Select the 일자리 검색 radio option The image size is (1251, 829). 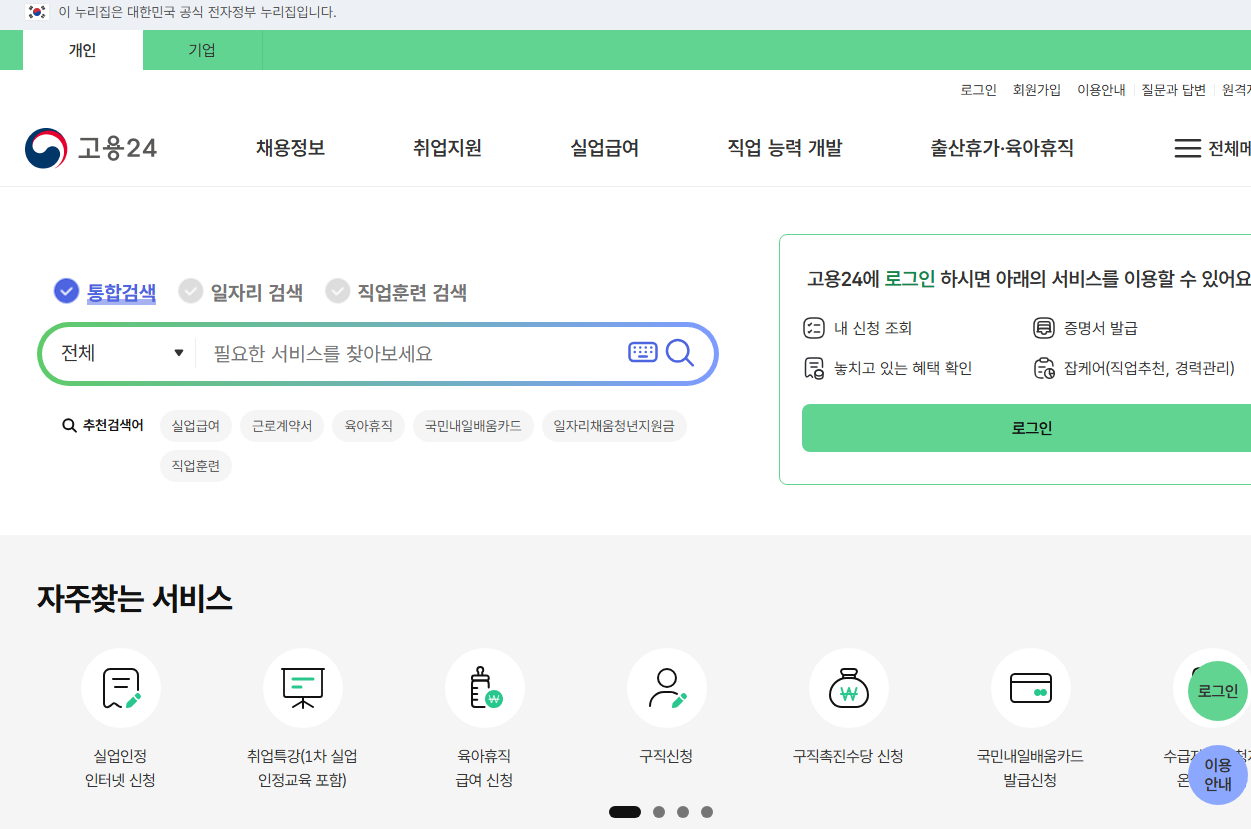pos(191,291)
